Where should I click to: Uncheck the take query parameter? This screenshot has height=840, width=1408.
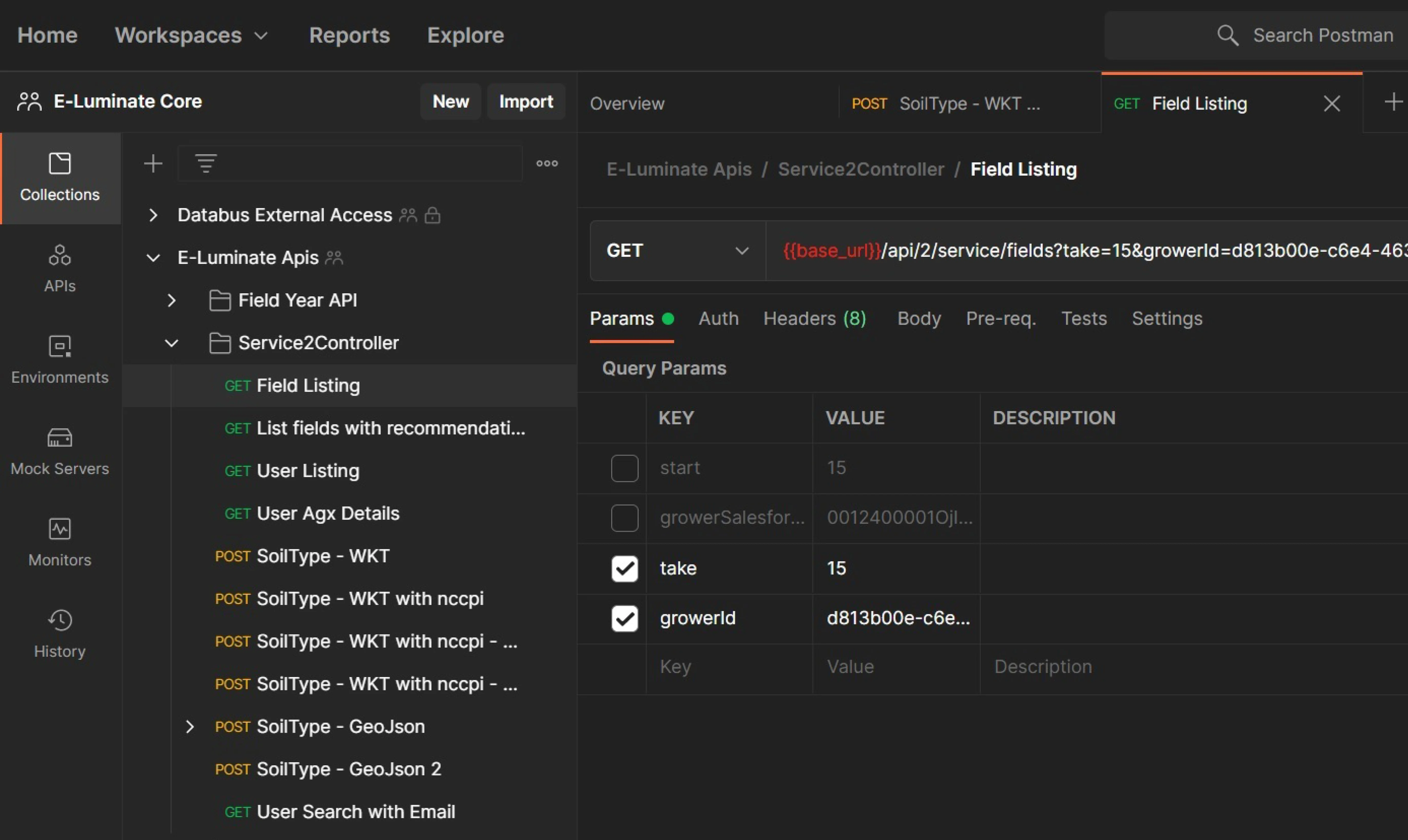pos(625,568)
